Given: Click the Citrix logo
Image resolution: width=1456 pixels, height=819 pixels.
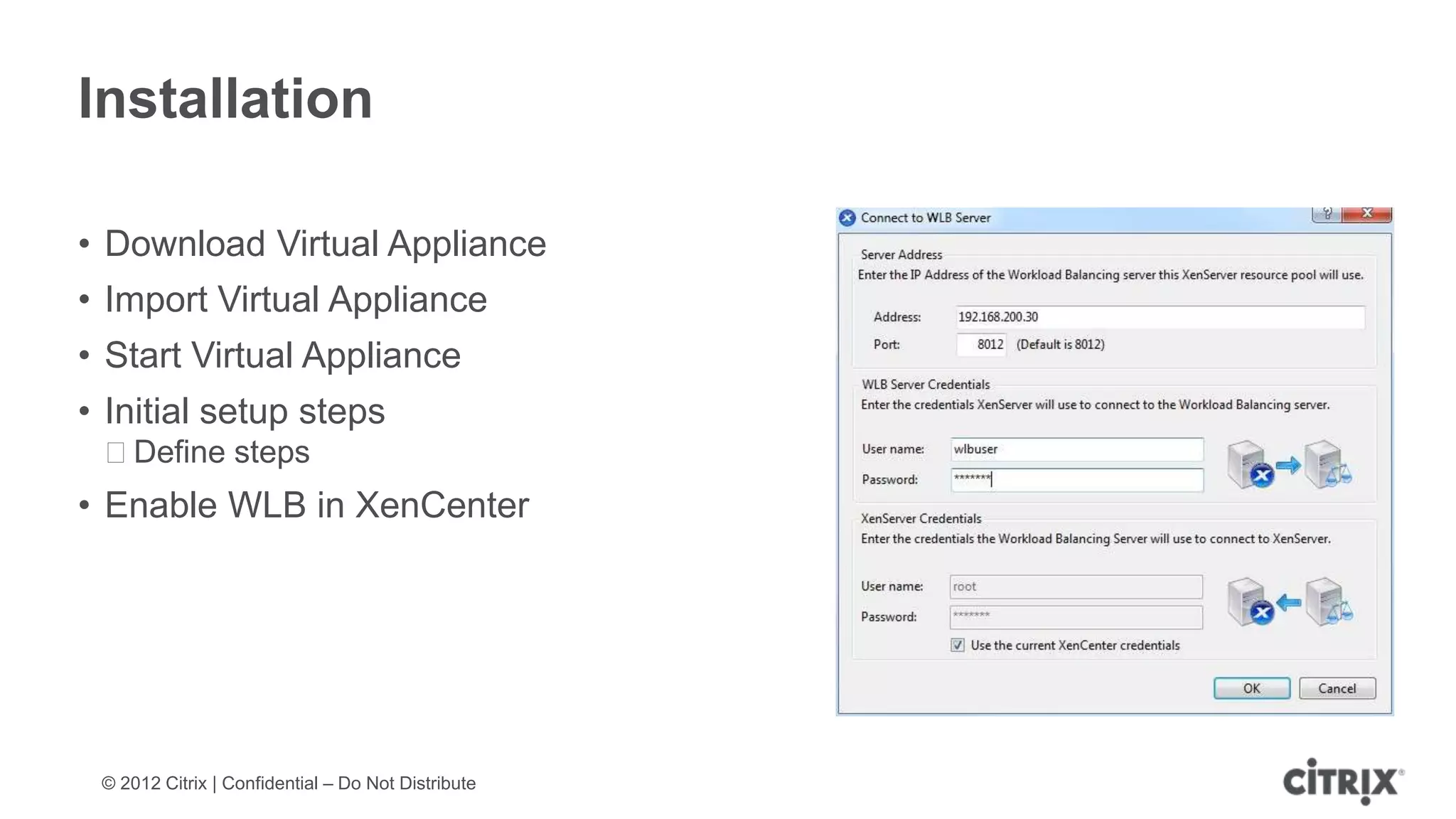Looking at the screenshot, I should pyautogui.click(x=1343, y=781).
